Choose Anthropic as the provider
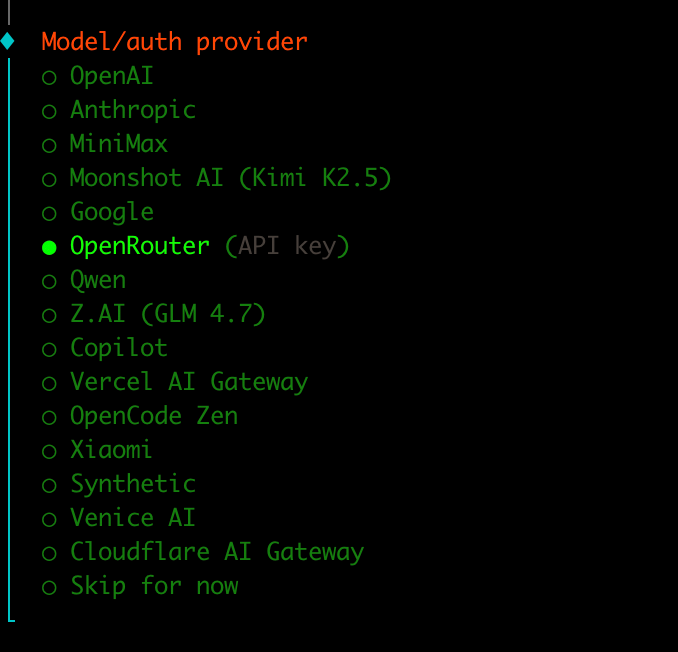 [132, 110]
